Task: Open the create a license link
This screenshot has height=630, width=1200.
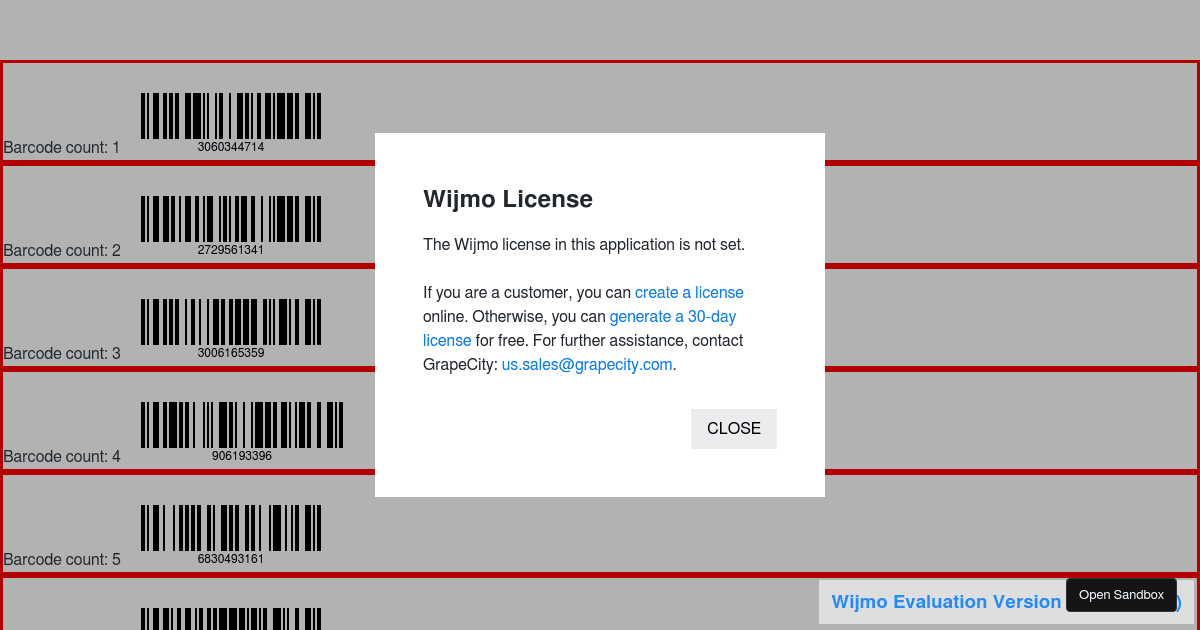Action: click(x=689, y=293)
